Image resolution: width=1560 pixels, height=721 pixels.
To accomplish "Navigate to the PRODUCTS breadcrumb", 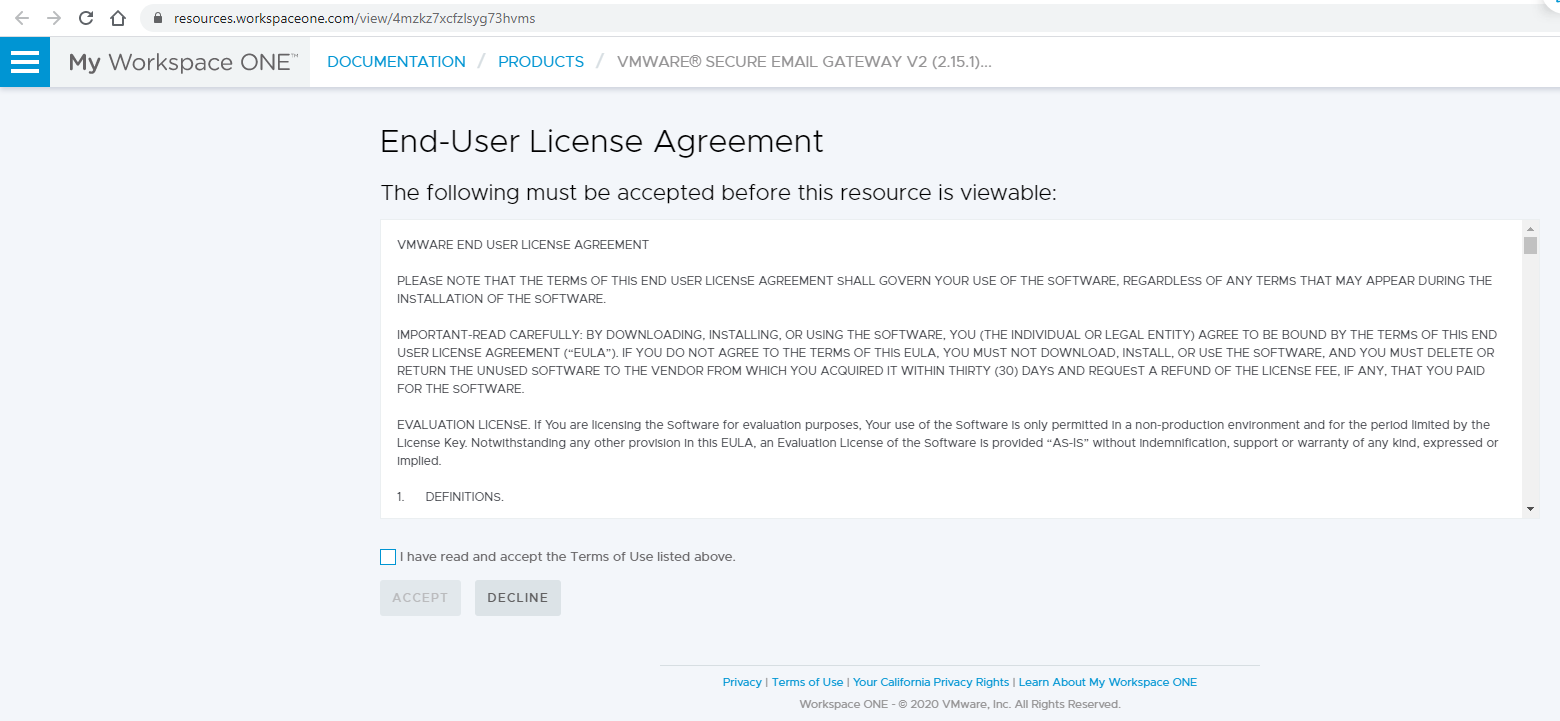I will click(x=541, y=62).
